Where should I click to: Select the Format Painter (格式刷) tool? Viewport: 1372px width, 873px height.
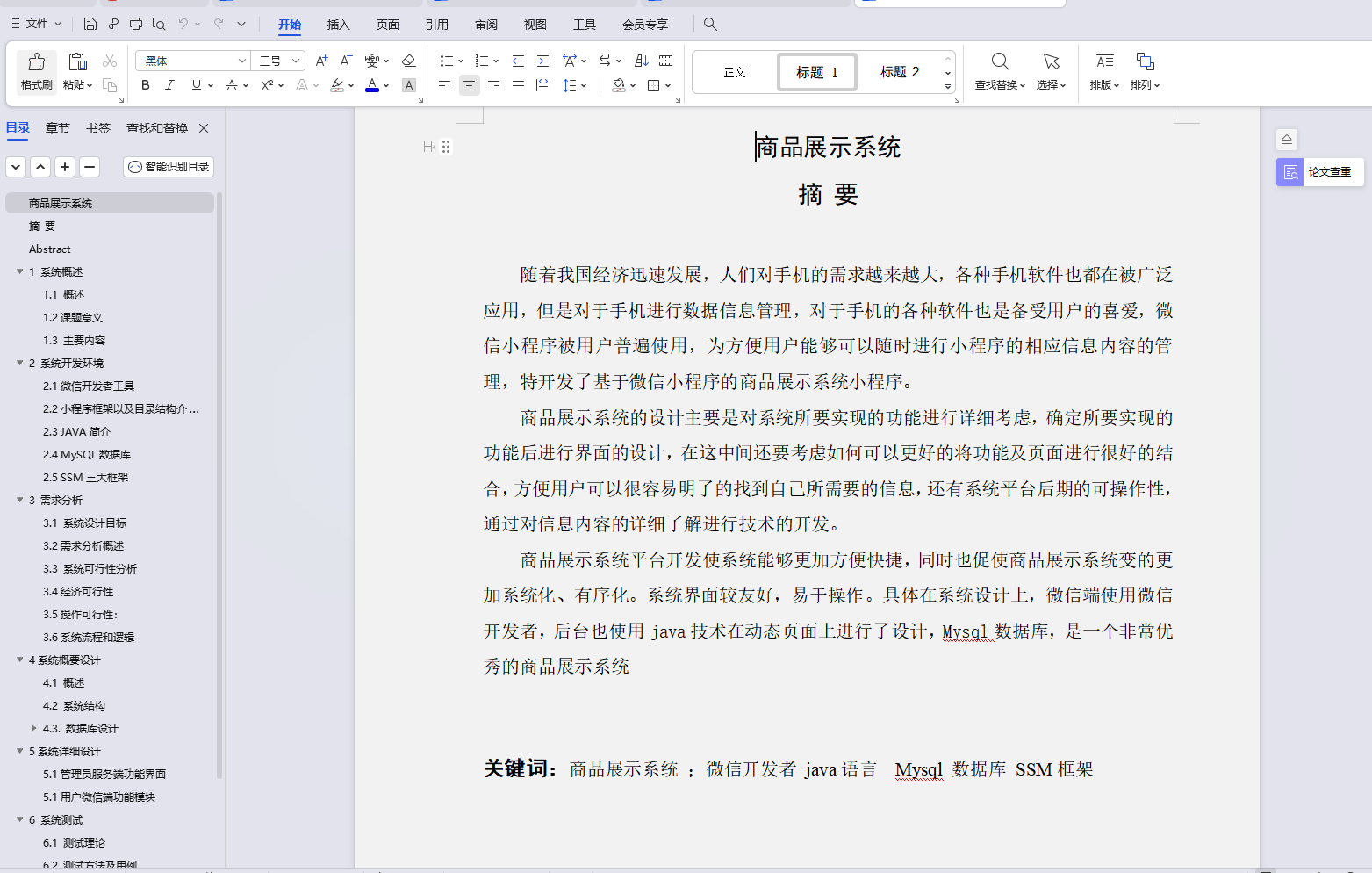click(35, 72)
